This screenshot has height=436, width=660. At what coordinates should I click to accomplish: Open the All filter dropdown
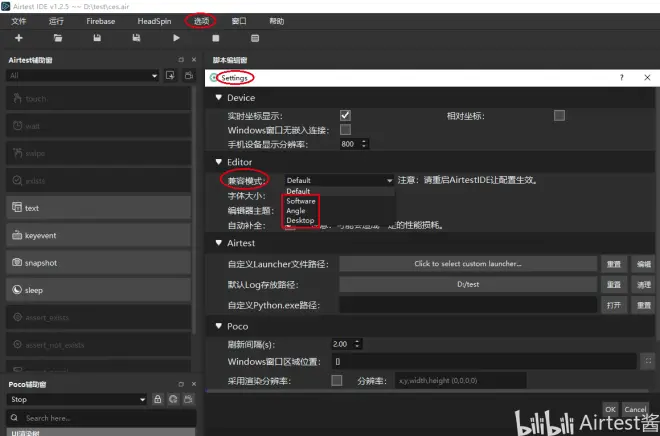[x=82, y=75]
